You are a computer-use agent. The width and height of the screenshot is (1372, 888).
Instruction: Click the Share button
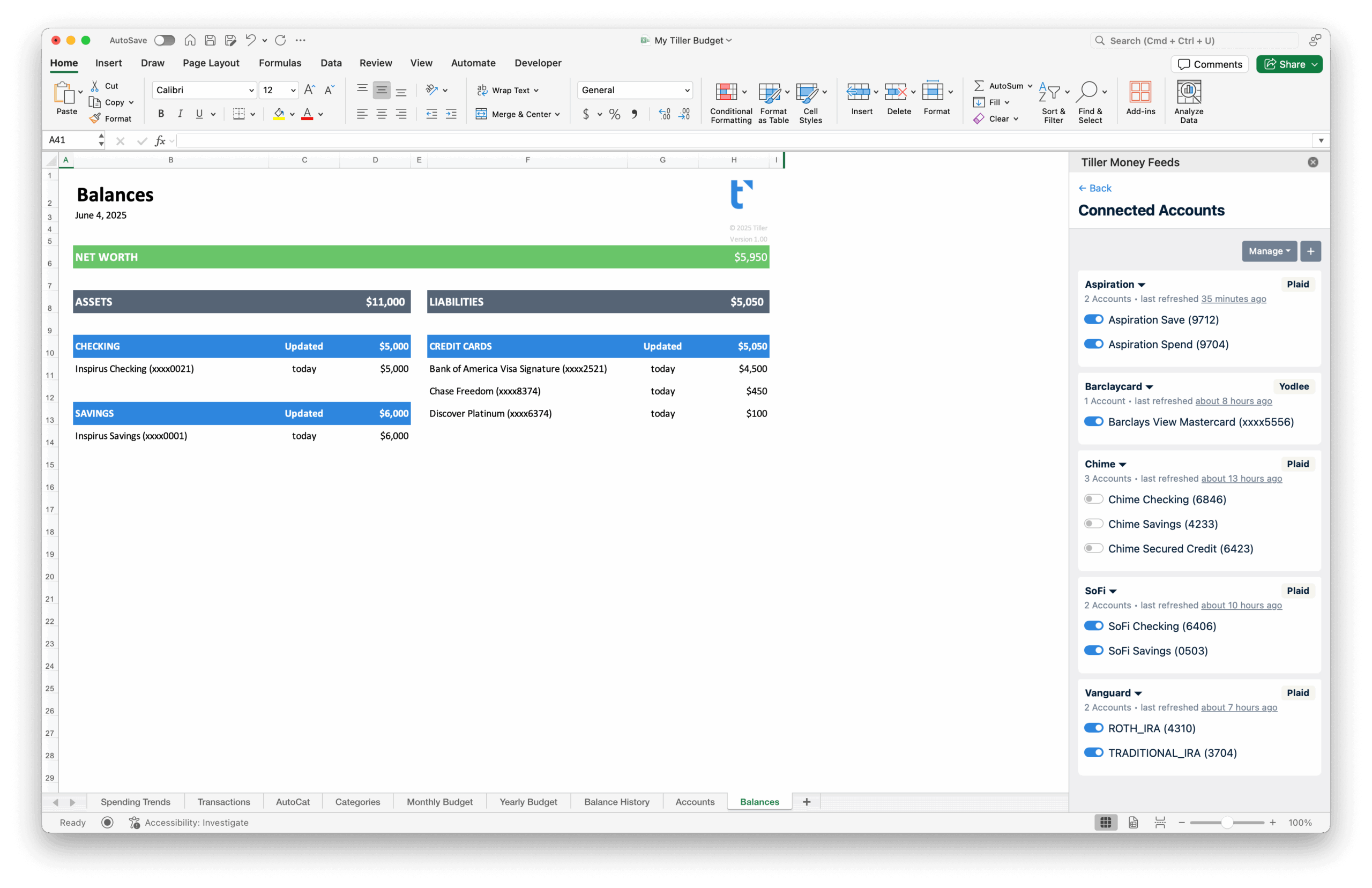(x=1289, y=64)
